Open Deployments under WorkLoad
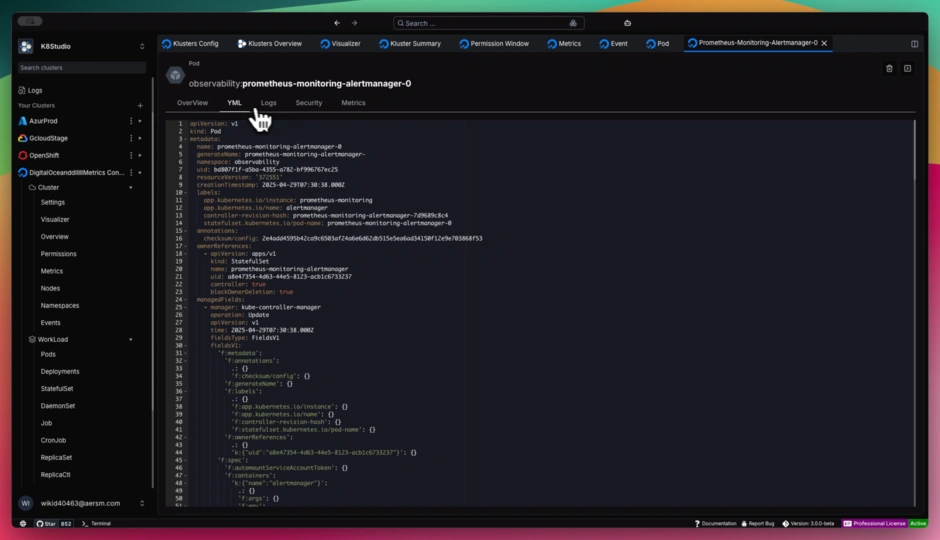This screenshot has height=540, width=940. point(60,372)
